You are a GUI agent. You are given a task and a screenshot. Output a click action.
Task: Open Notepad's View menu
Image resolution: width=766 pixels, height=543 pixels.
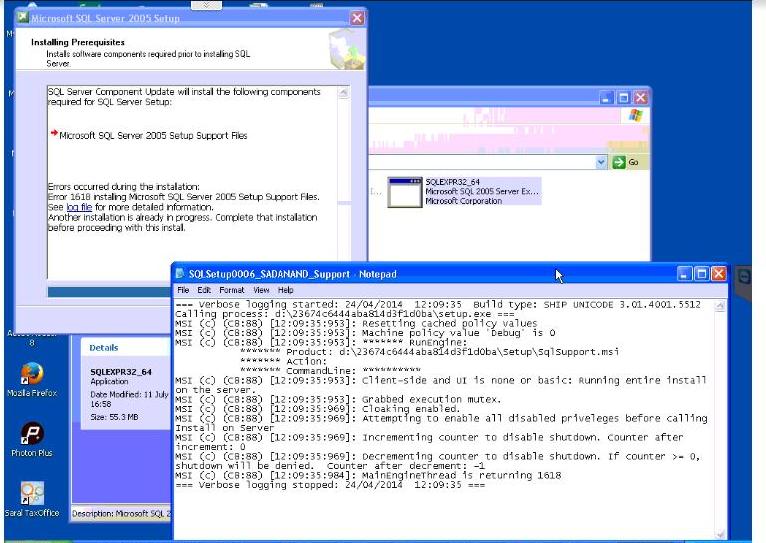pos(261,290)
